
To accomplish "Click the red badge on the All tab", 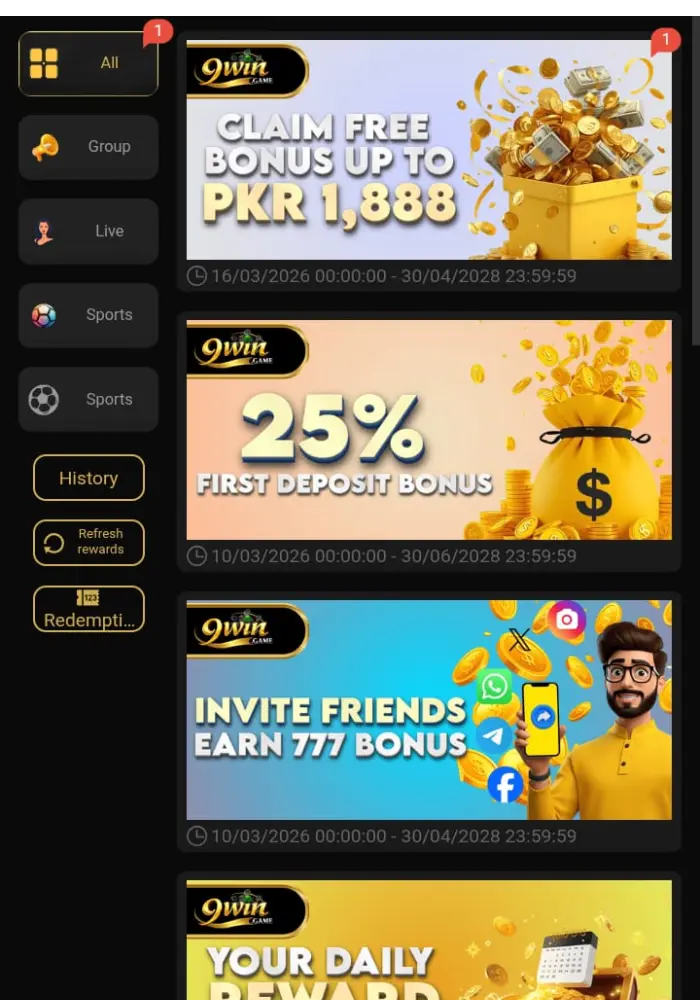I will (x=157, y=32).
